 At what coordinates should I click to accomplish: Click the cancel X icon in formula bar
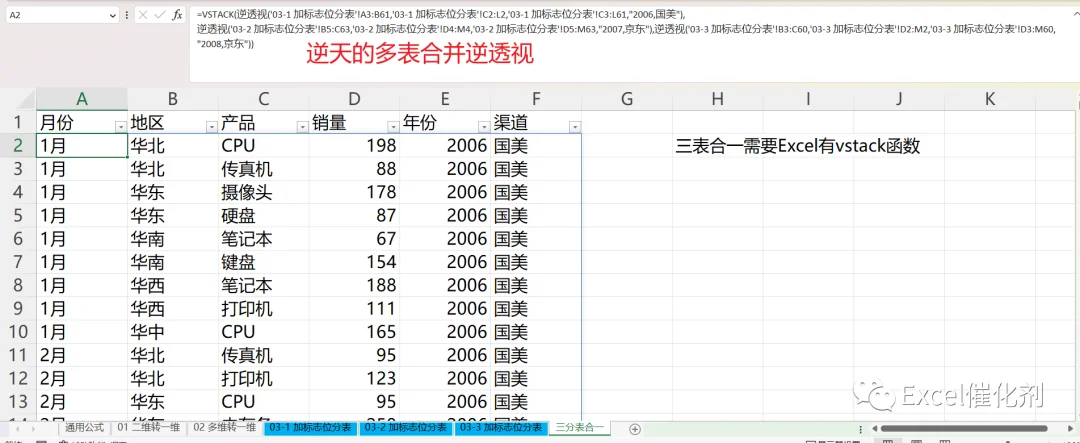[x=143, y=14]
